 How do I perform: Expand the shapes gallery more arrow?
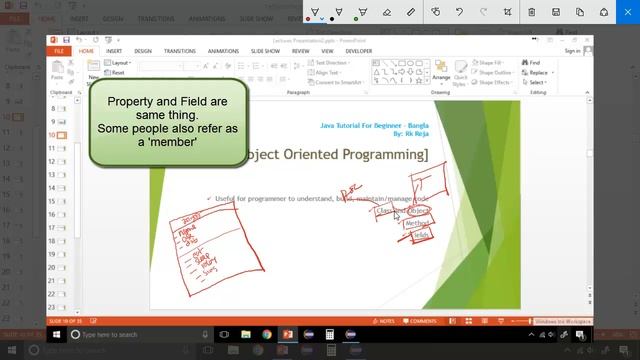427,81
